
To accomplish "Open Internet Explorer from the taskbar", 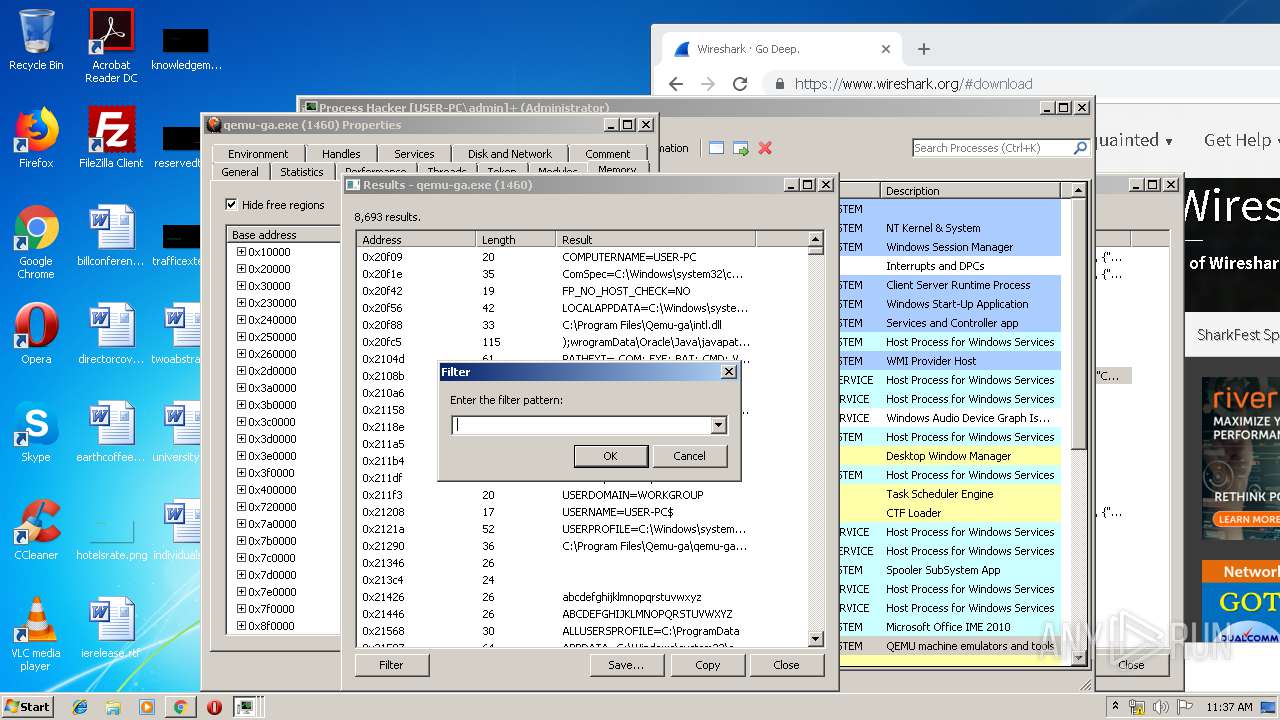I will point(80,707).
